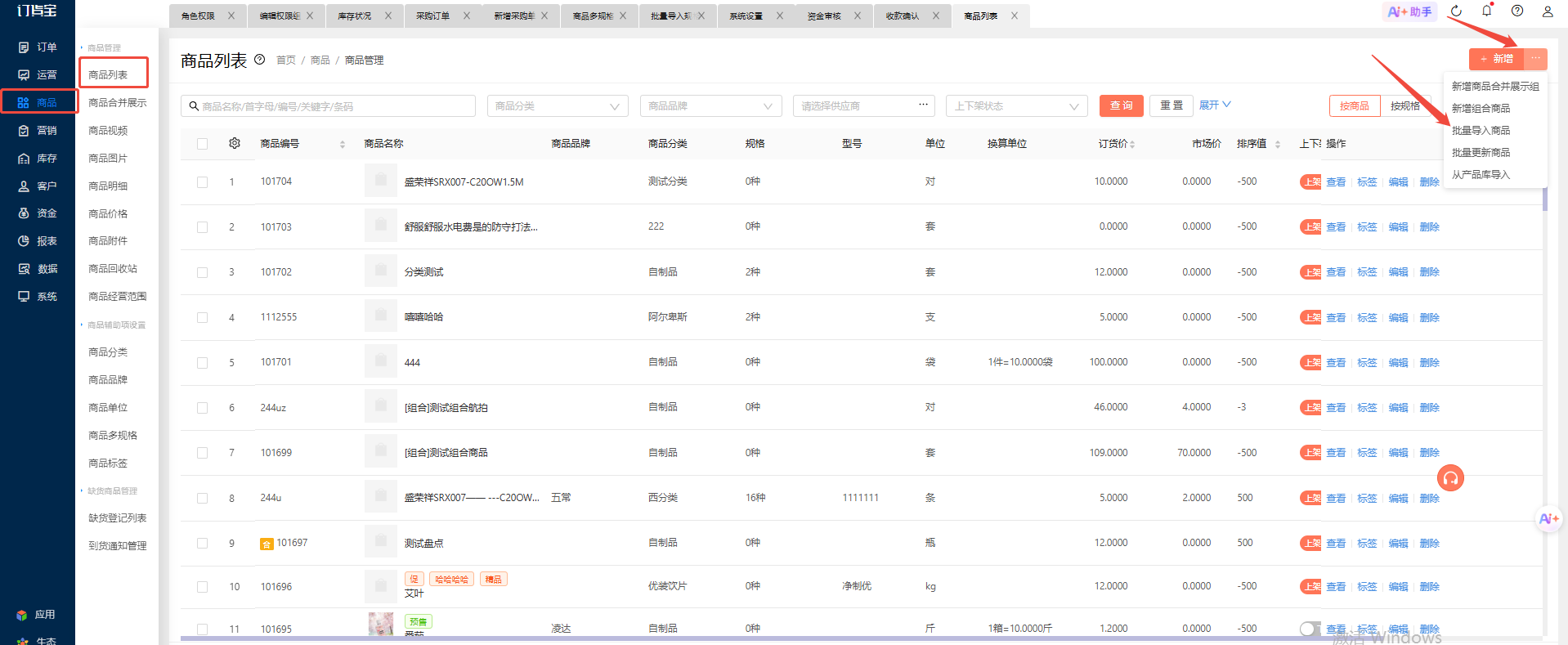Close the 角色权限 tab
1568x645 pixels.
click(x=231, y=16)
